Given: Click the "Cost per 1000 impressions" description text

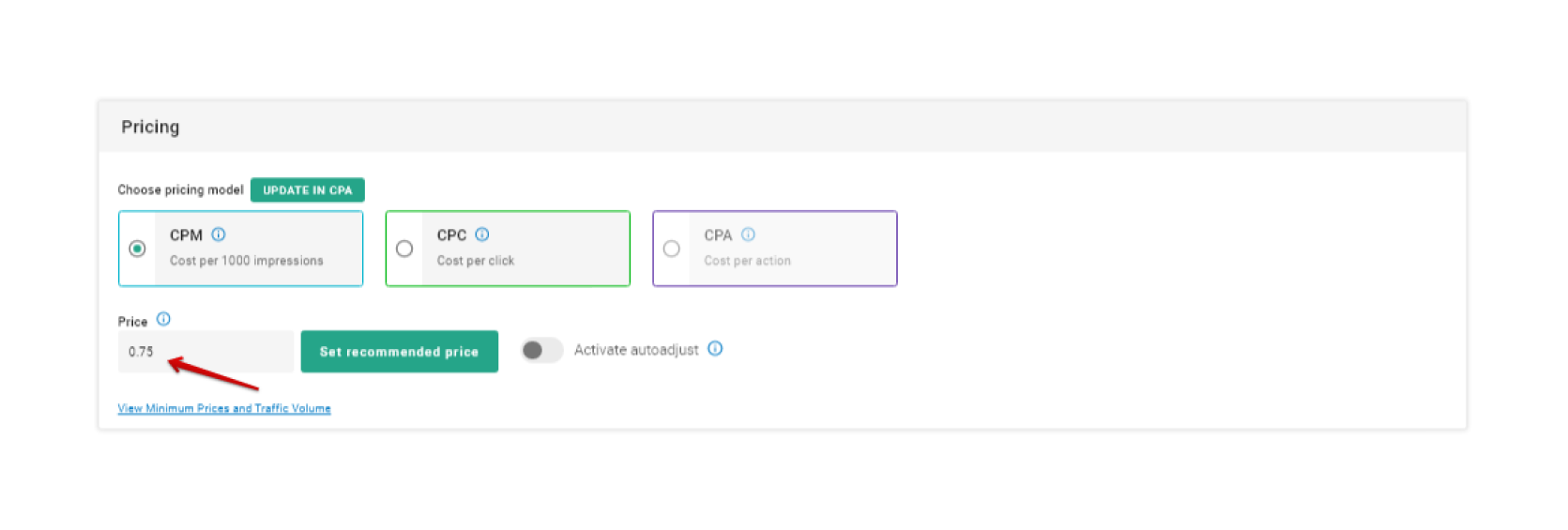Looking at the screenshot, I should [x=246, y=261].
